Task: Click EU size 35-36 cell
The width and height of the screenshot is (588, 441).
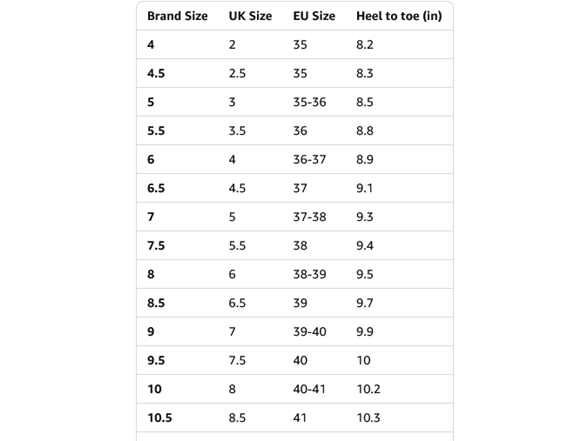Action: tap(309, 102)
